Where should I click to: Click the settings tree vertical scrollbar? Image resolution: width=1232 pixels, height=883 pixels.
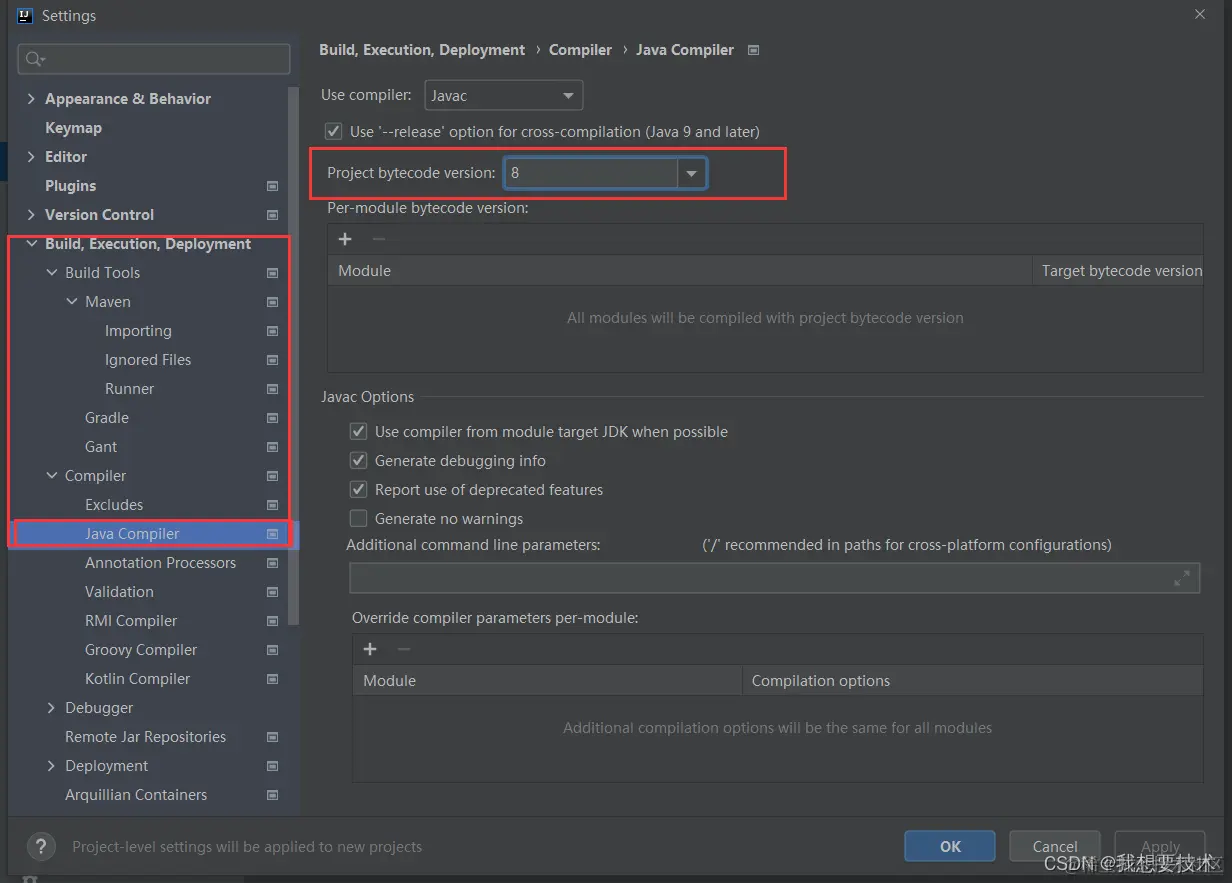coord(293,355)
